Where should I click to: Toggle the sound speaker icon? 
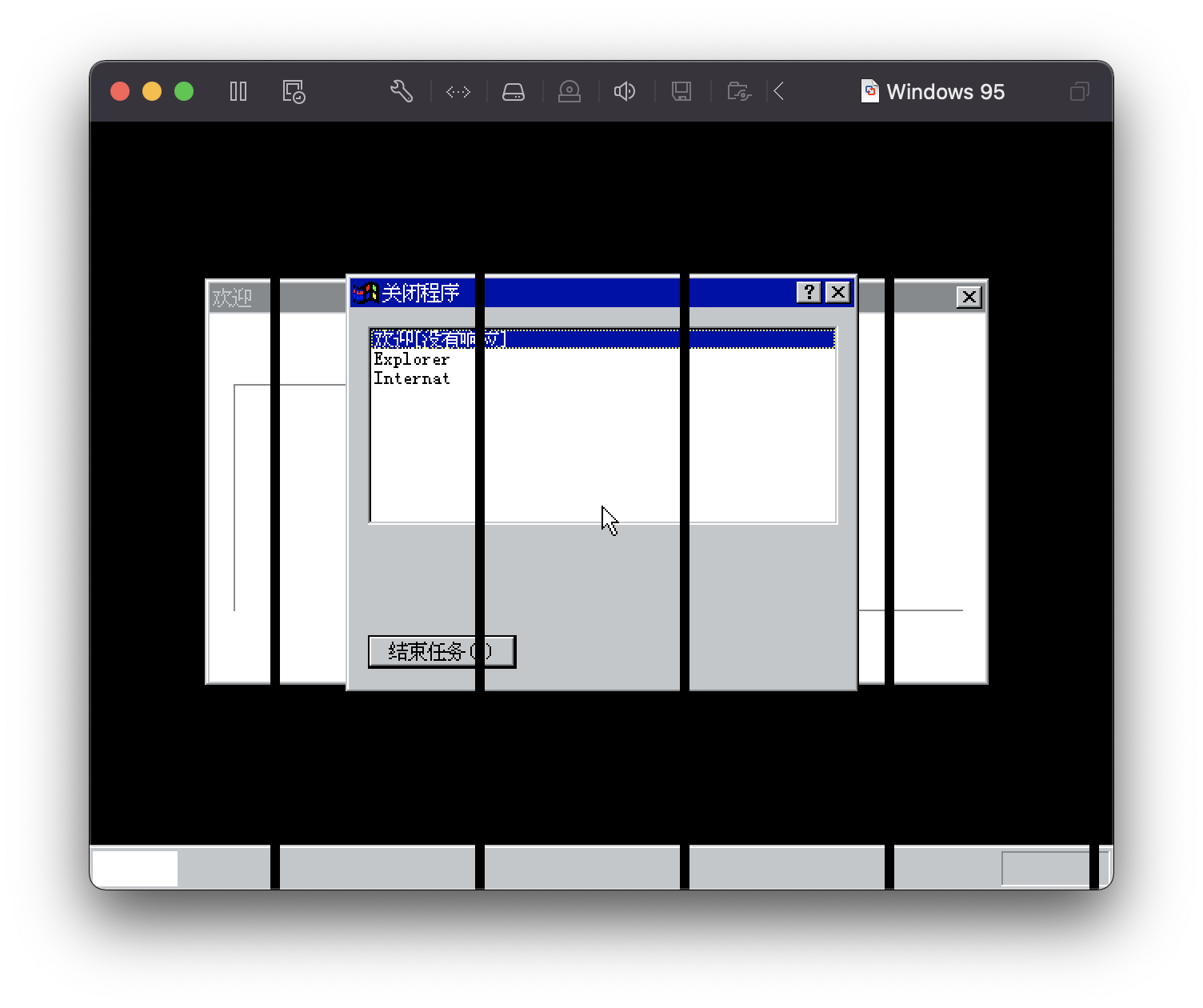click(625, 91)
